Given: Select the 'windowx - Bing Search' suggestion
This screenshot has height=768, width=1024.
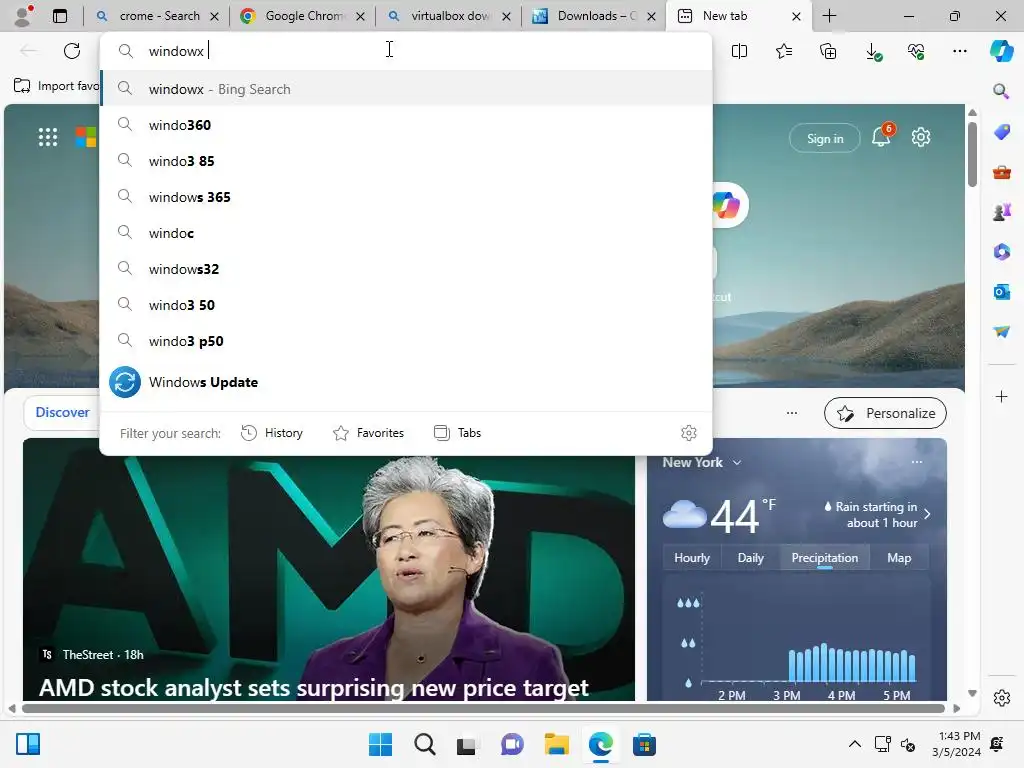Looking at the screenshot, I should tap(406, 89).
